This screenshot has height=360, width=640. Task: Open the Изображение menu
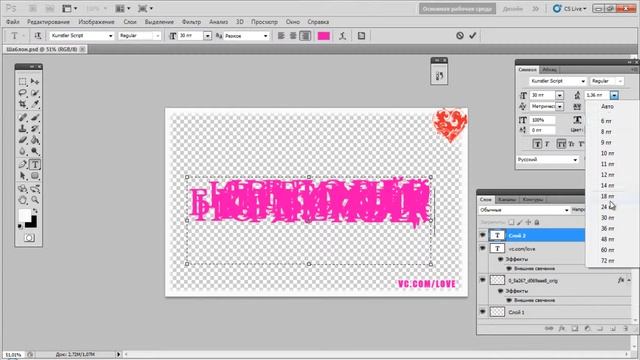pos(96,22)
